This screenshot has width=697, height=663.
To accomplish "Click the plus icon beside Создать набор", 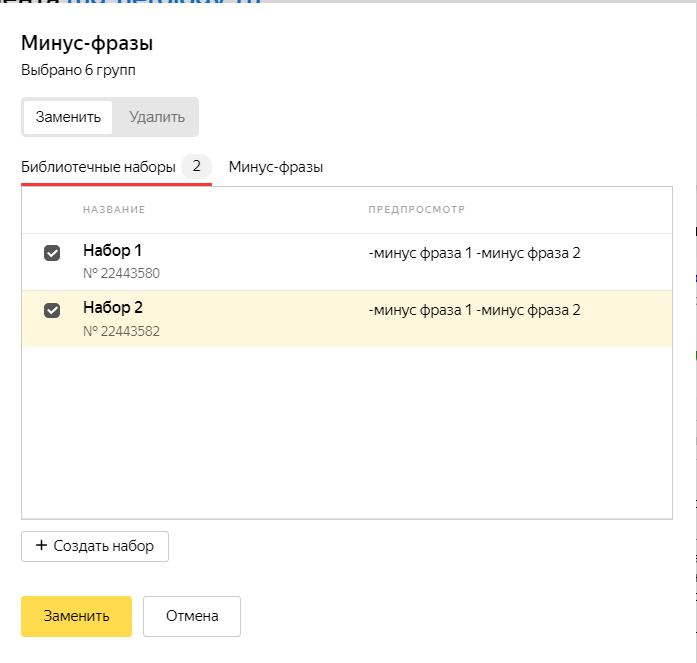I will click(41, 546).
